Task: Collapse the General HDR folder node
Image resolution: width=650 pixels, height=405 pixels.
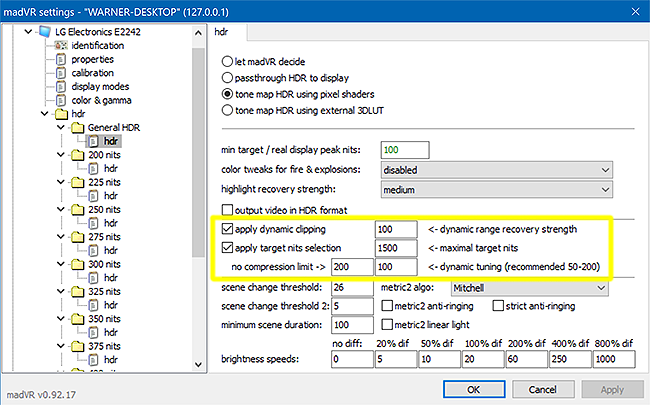Action: 61,127
